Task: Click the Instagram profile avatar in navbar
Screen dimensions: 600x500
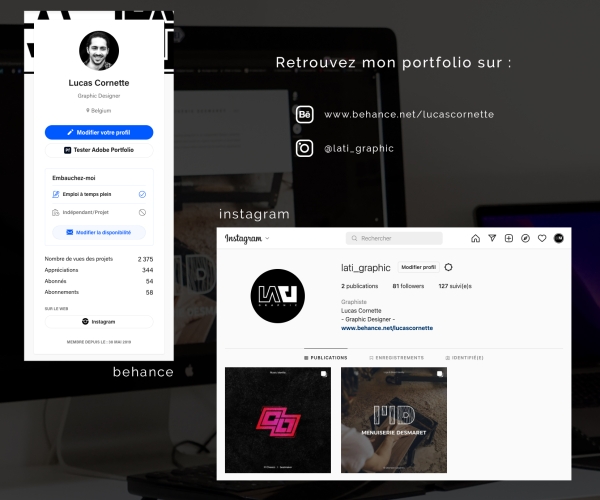Action: pyautogui.click(x=559, y=238)
